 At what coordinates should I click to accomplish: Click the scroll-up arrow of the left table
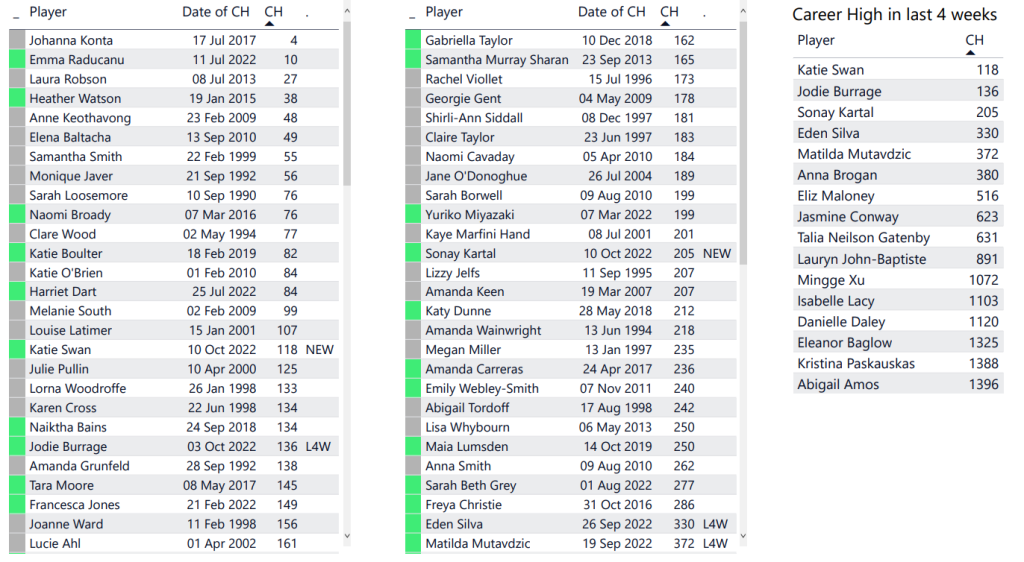346,12
